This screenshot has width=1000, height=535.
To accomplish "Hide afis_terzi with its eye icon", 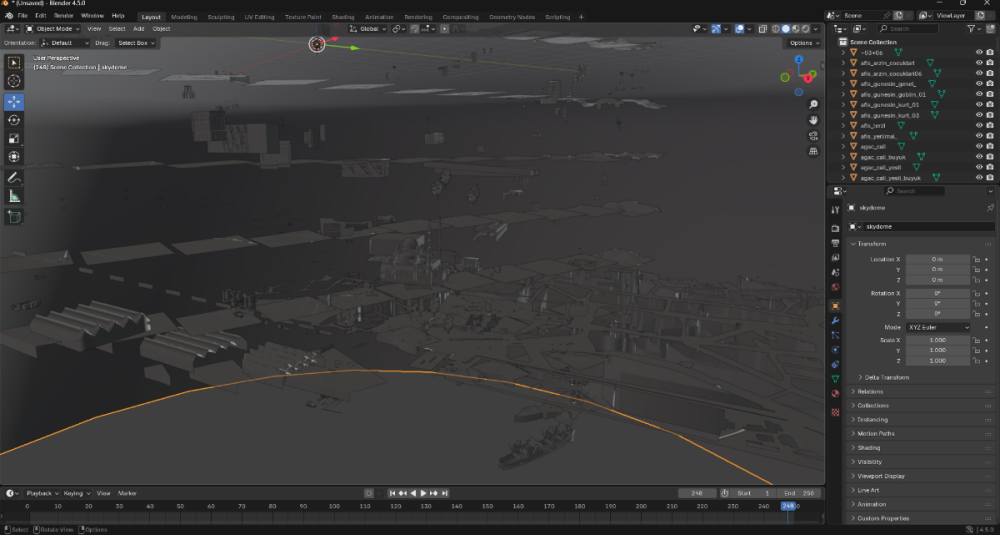I will tap(978, 125).
